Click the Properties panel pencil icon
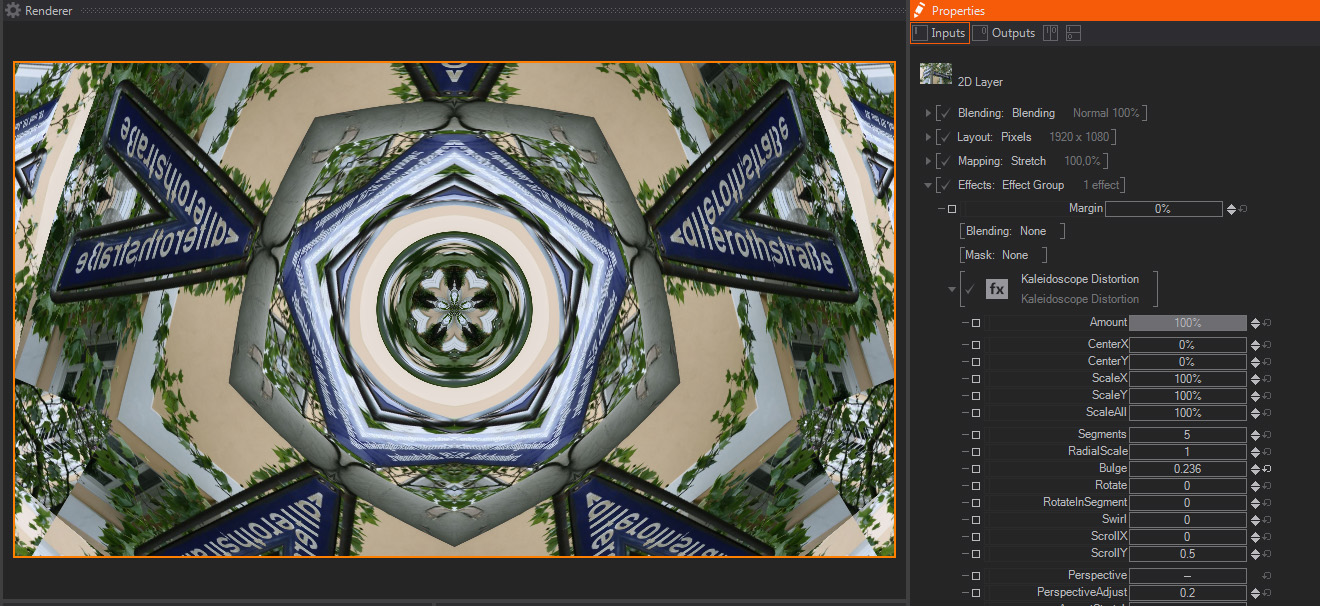1320x606 pixels. pos(919,10)
